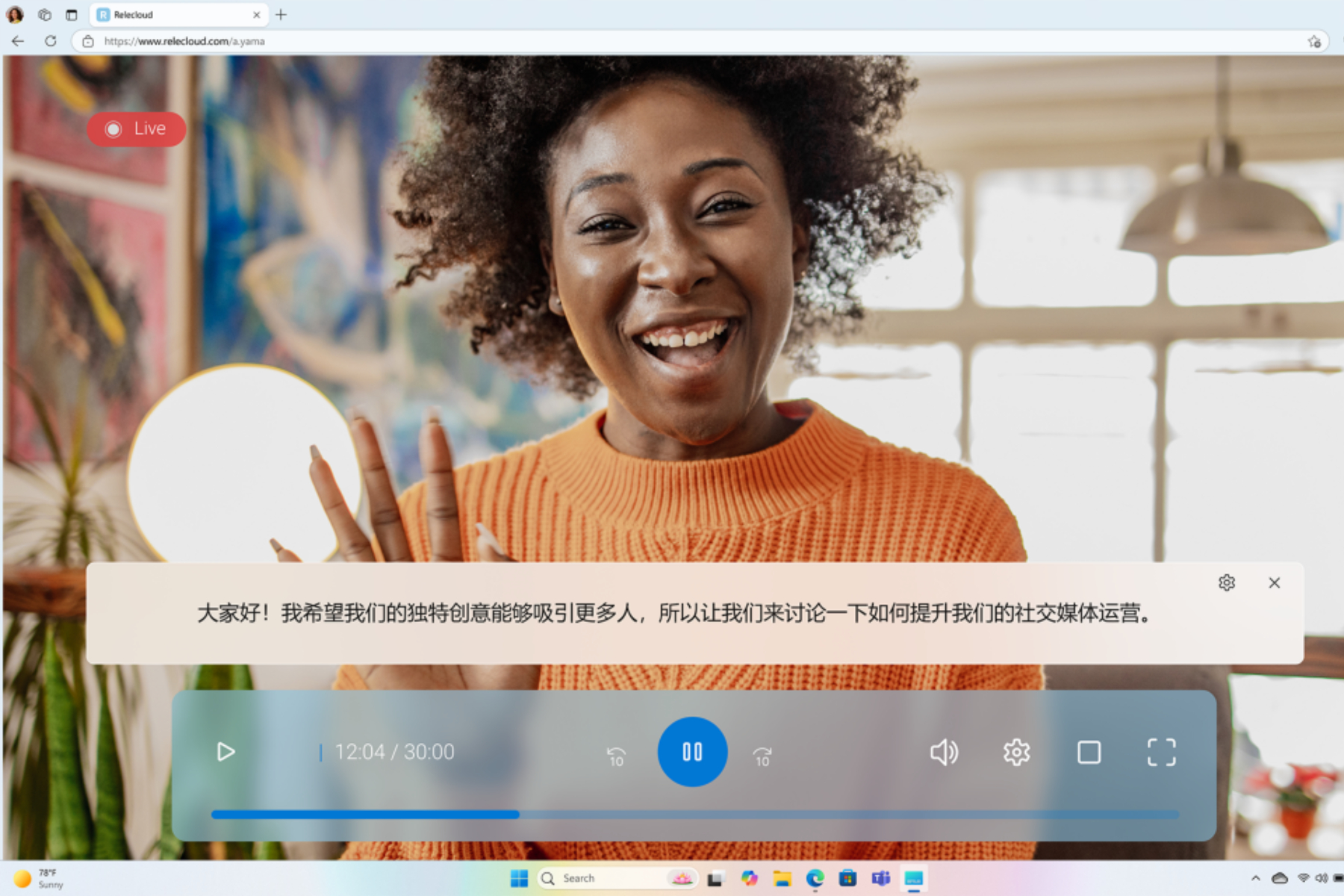Reload the current page

50,41
